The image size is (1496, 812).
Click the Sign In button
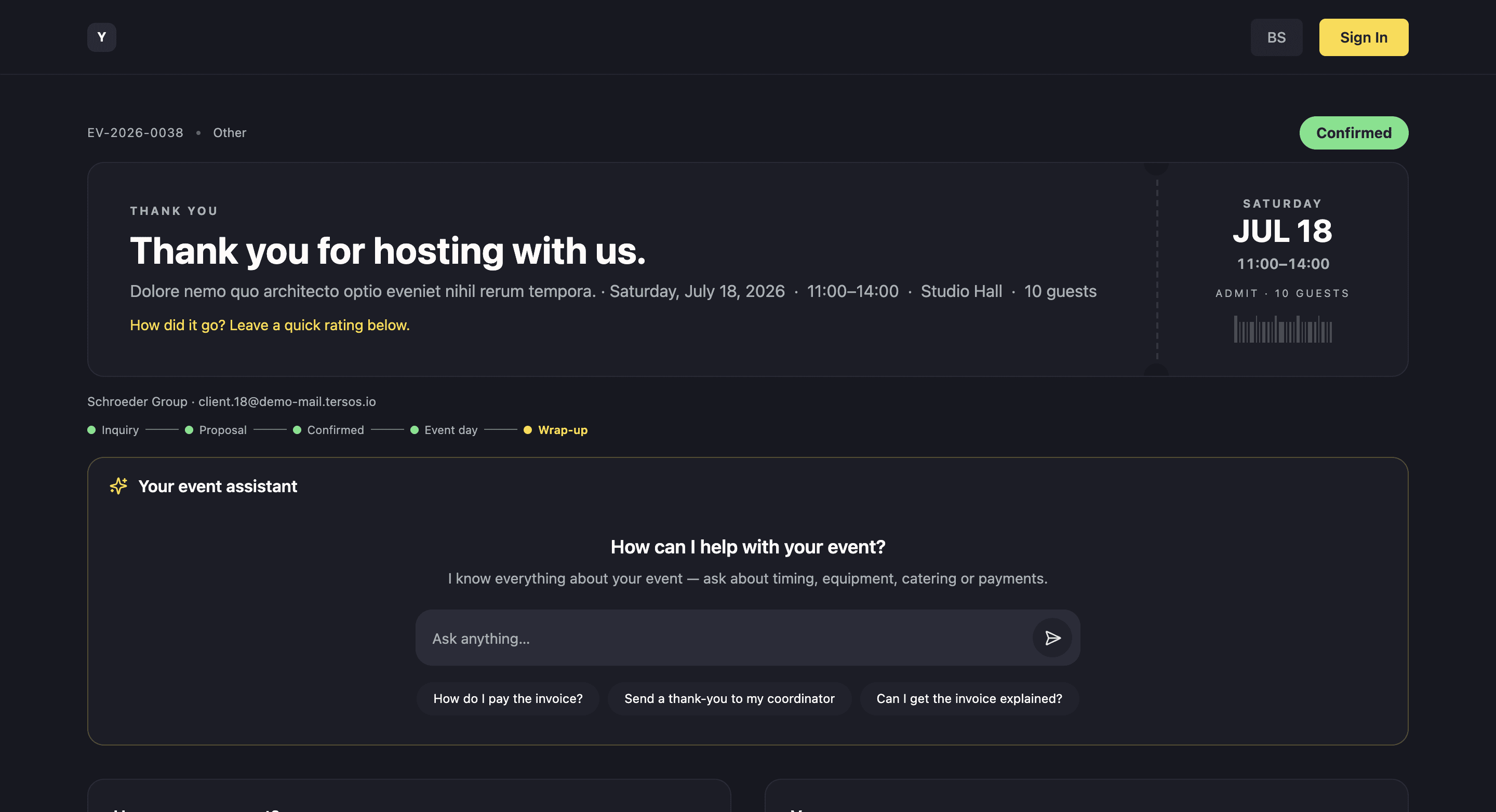(1363, 37)
